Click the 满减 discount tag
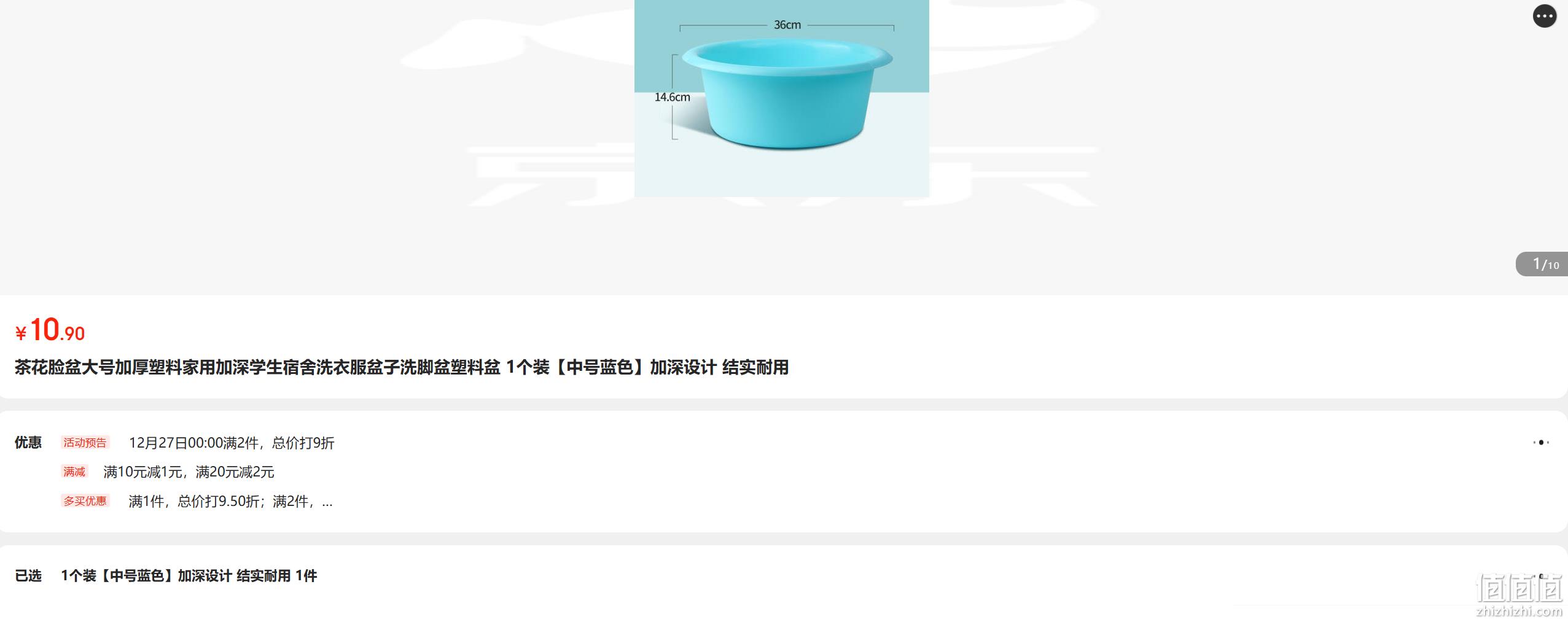This screenshot has height=622, width=1568. [74, 472]
